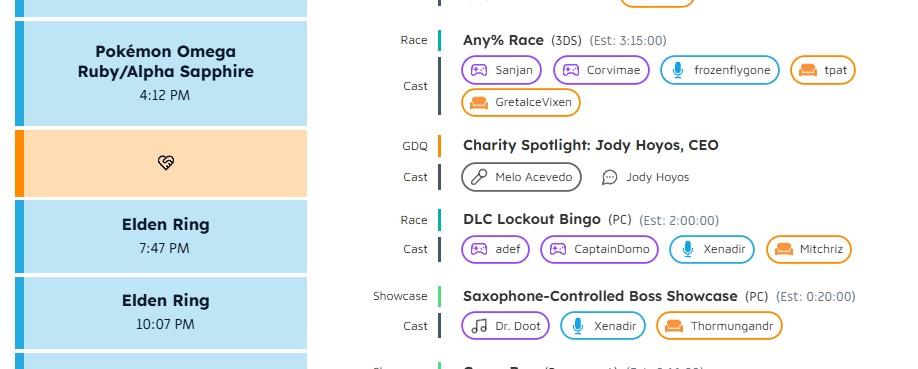Click the couch icon next to tpat
918x369 pixels.
coord(808,70)
